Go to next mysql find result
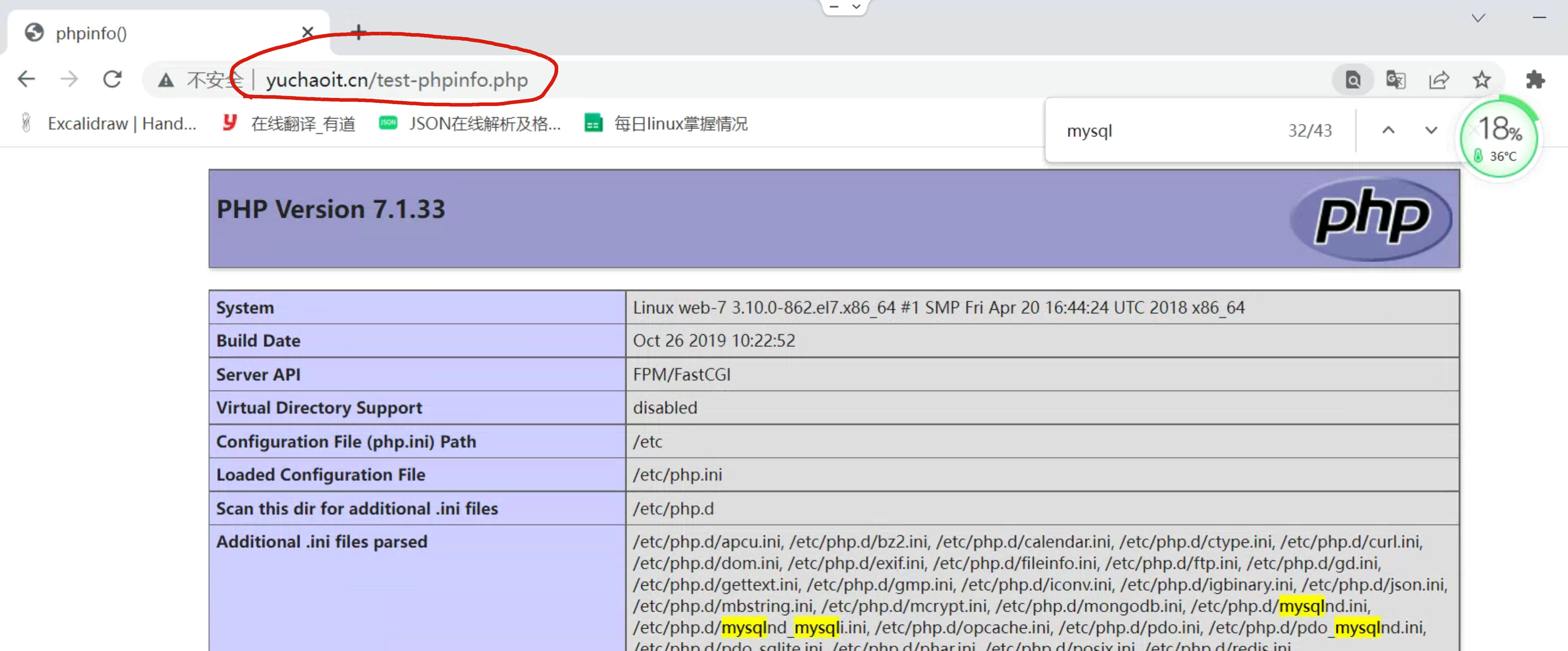The width and height of the screenshot is (1568, 651). coord(1431,130)
